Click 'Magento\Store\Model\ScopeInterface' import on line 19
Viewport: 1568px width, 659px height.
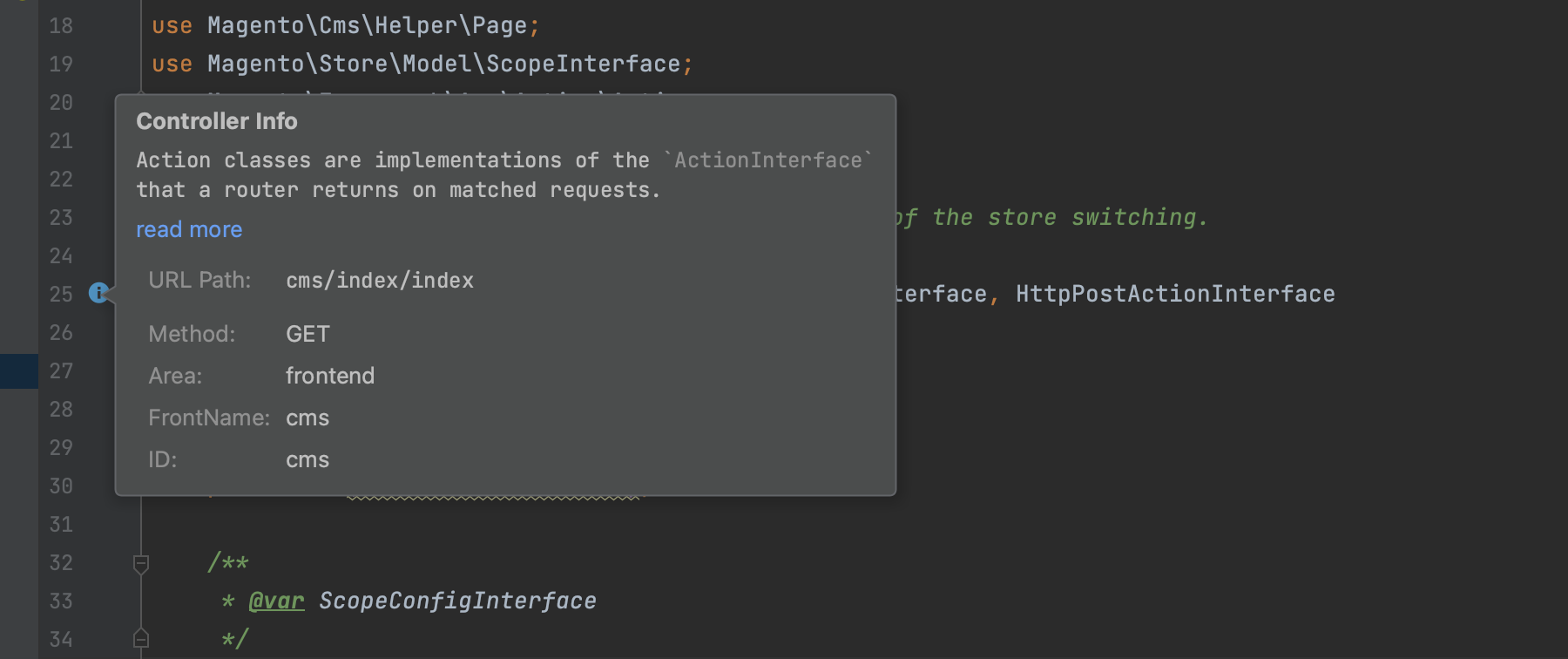click(443, 64)
